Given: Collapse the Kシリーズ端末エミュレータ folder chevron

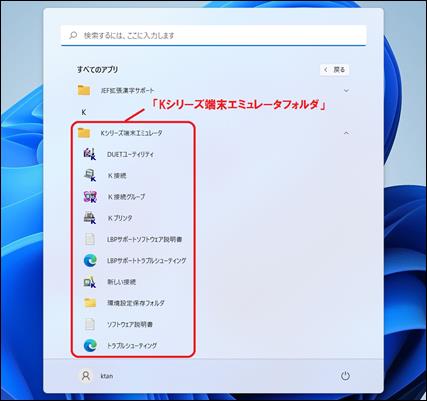Looking at the screenshot, I should (x=346, y=133).
